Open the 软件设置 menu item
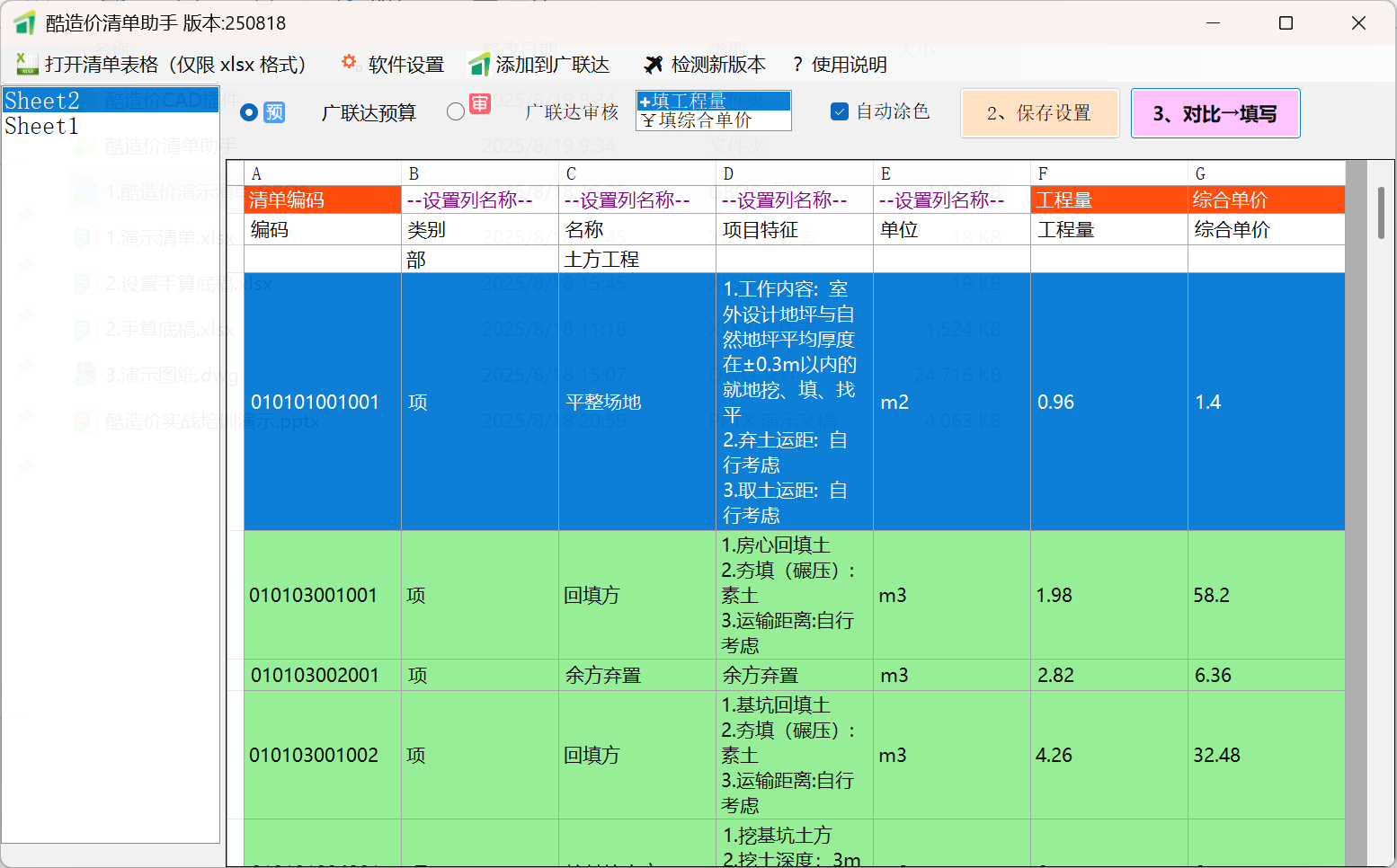 [405, 65]
